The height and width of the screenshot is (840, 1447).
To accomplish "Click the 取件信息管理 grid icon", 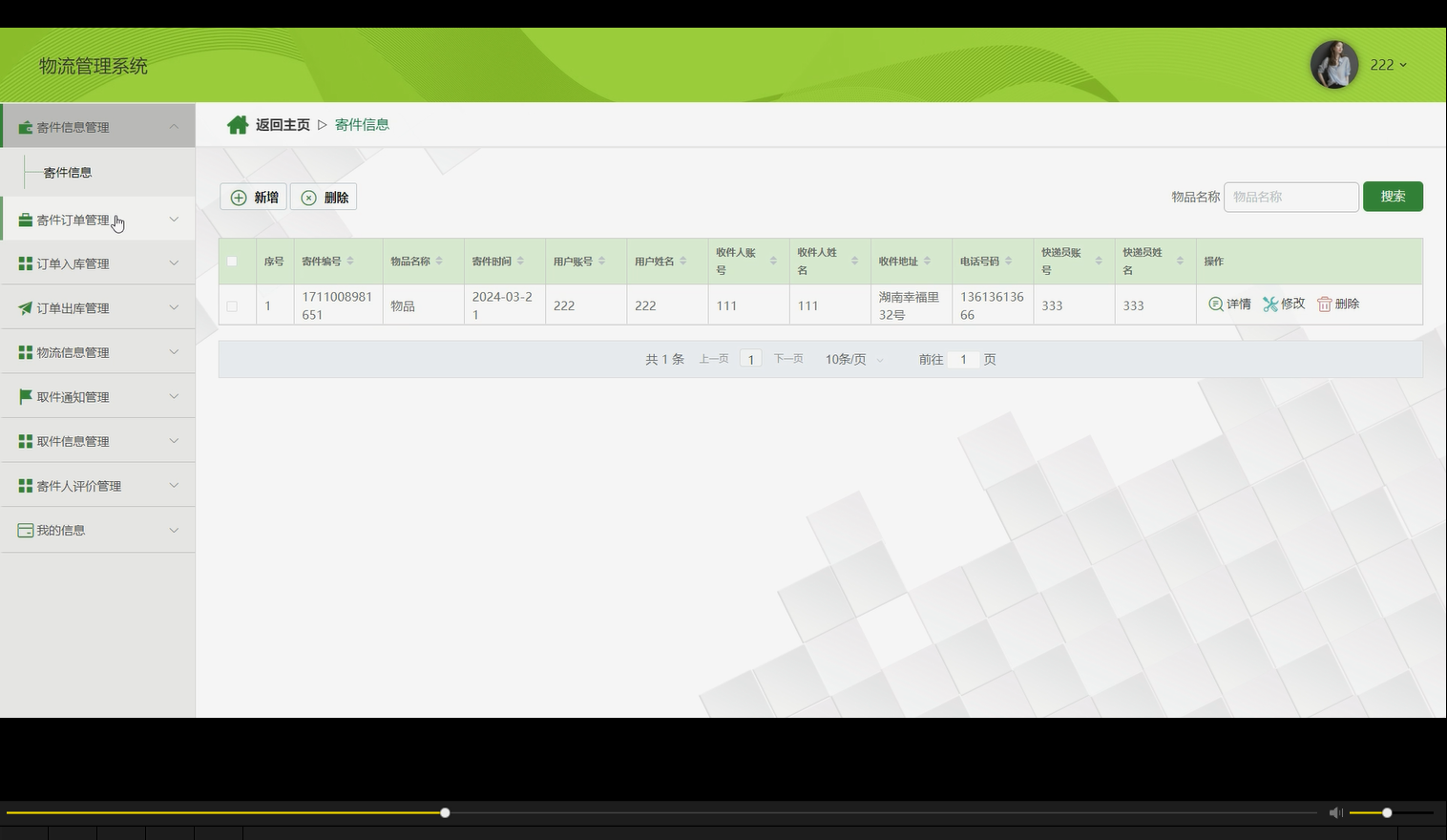I will (x=26, y=441).
